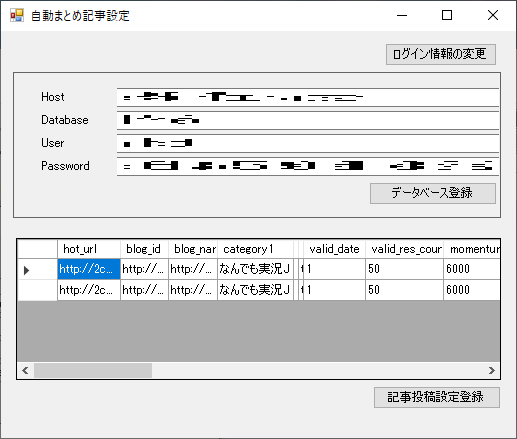Click the ログイン情報の変更 button
The width and height of the screenshot is (517, 439).
[x=441, y=54]
